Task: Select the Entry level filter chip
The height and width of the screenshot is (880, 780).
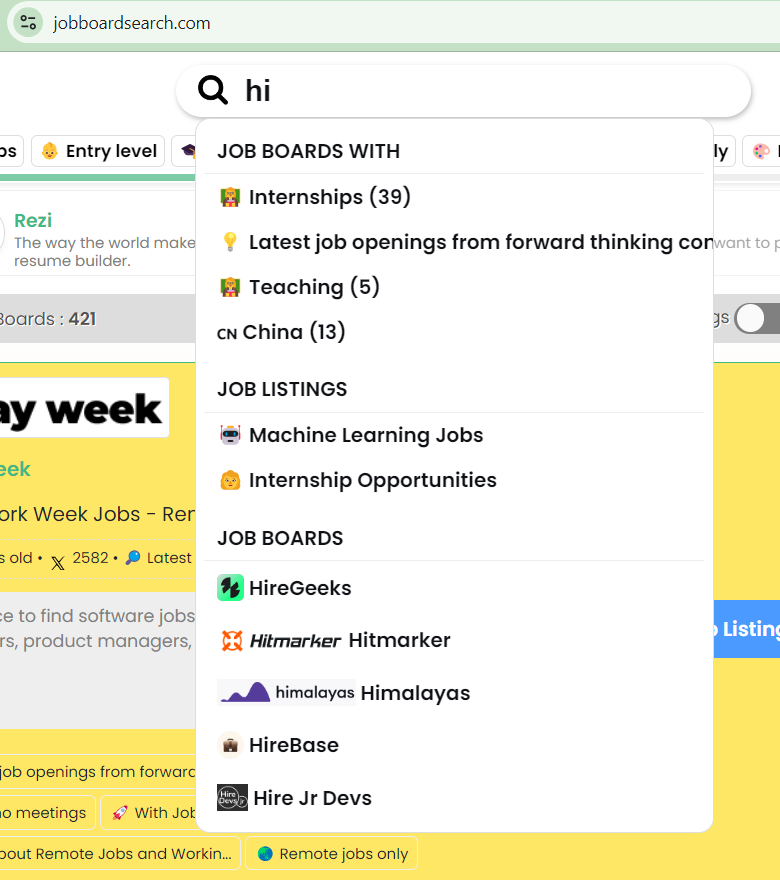Action: pyautogui.click(x=98, y=151)
